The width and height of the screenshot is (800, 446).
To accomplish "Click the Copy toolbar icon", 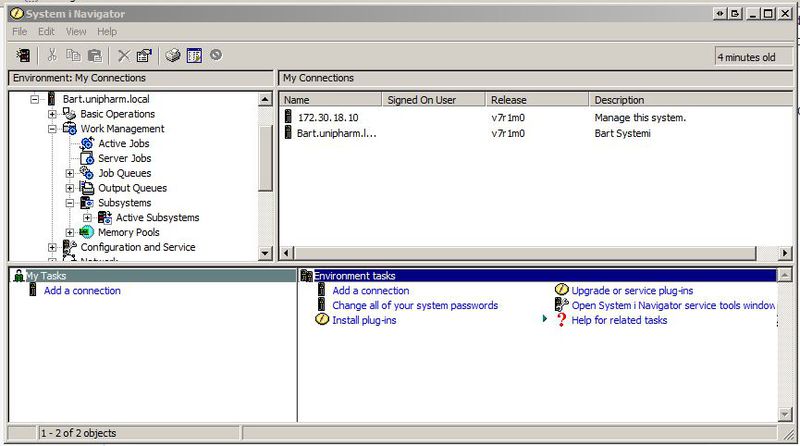I will click(73, 55).
